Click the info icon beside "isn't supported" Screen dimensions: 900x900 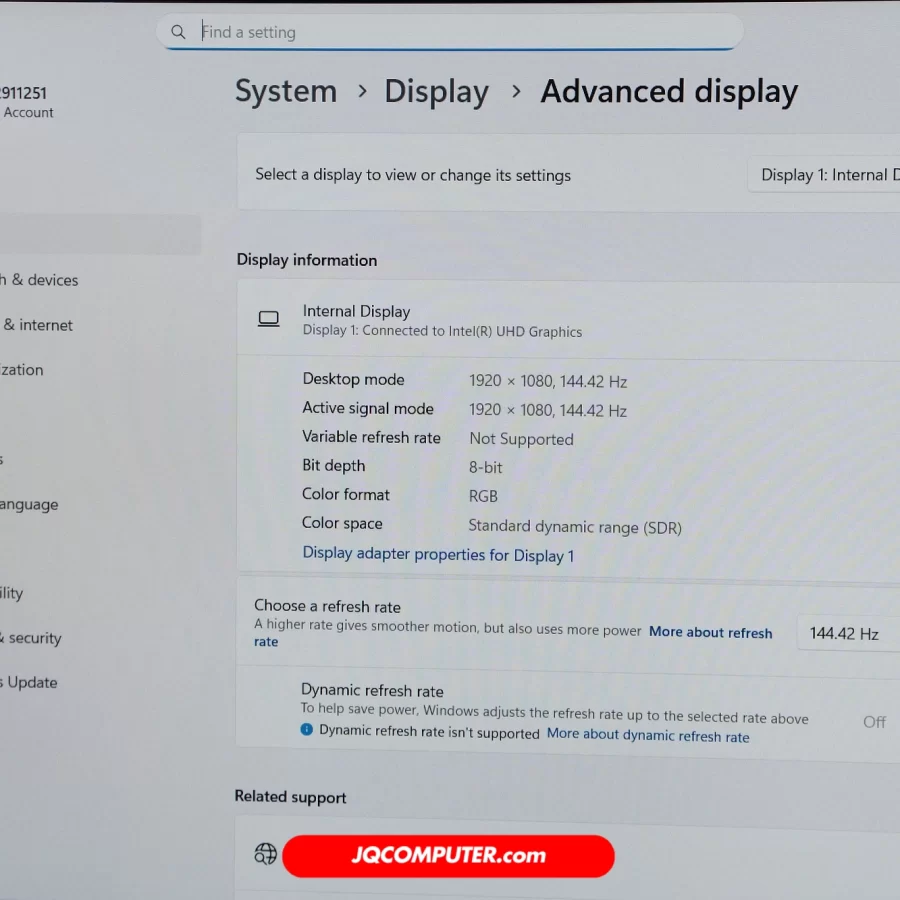307,731
